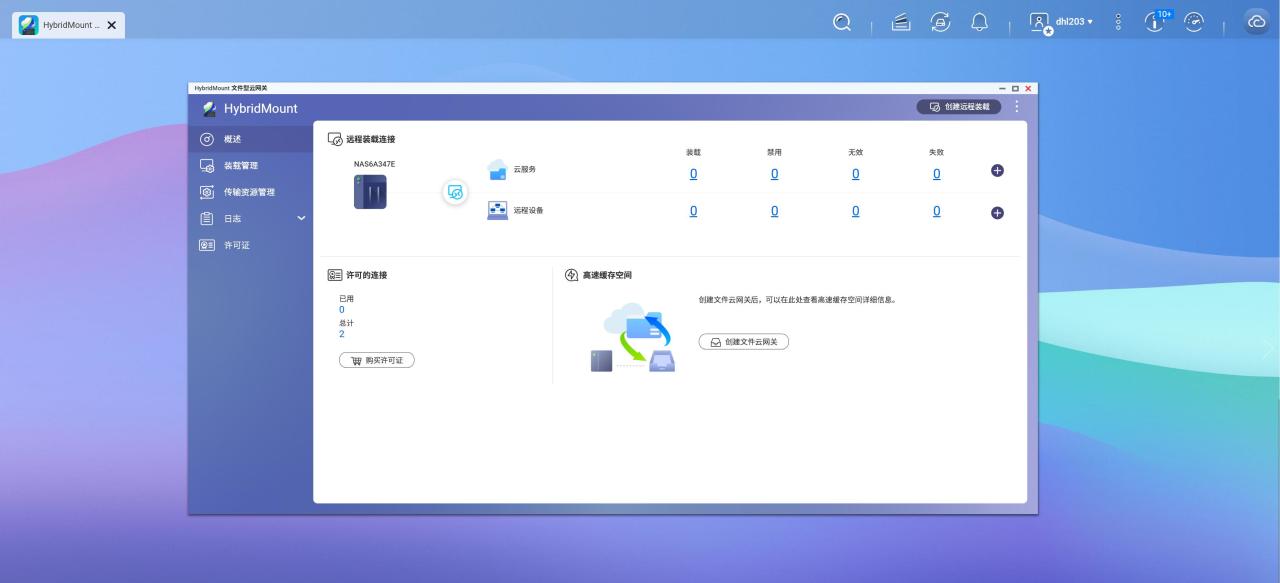Viewport: 1280px width, 583px height.
Task: Open 装载管理 in the sidebar
Action: click(x=250, y=166)
